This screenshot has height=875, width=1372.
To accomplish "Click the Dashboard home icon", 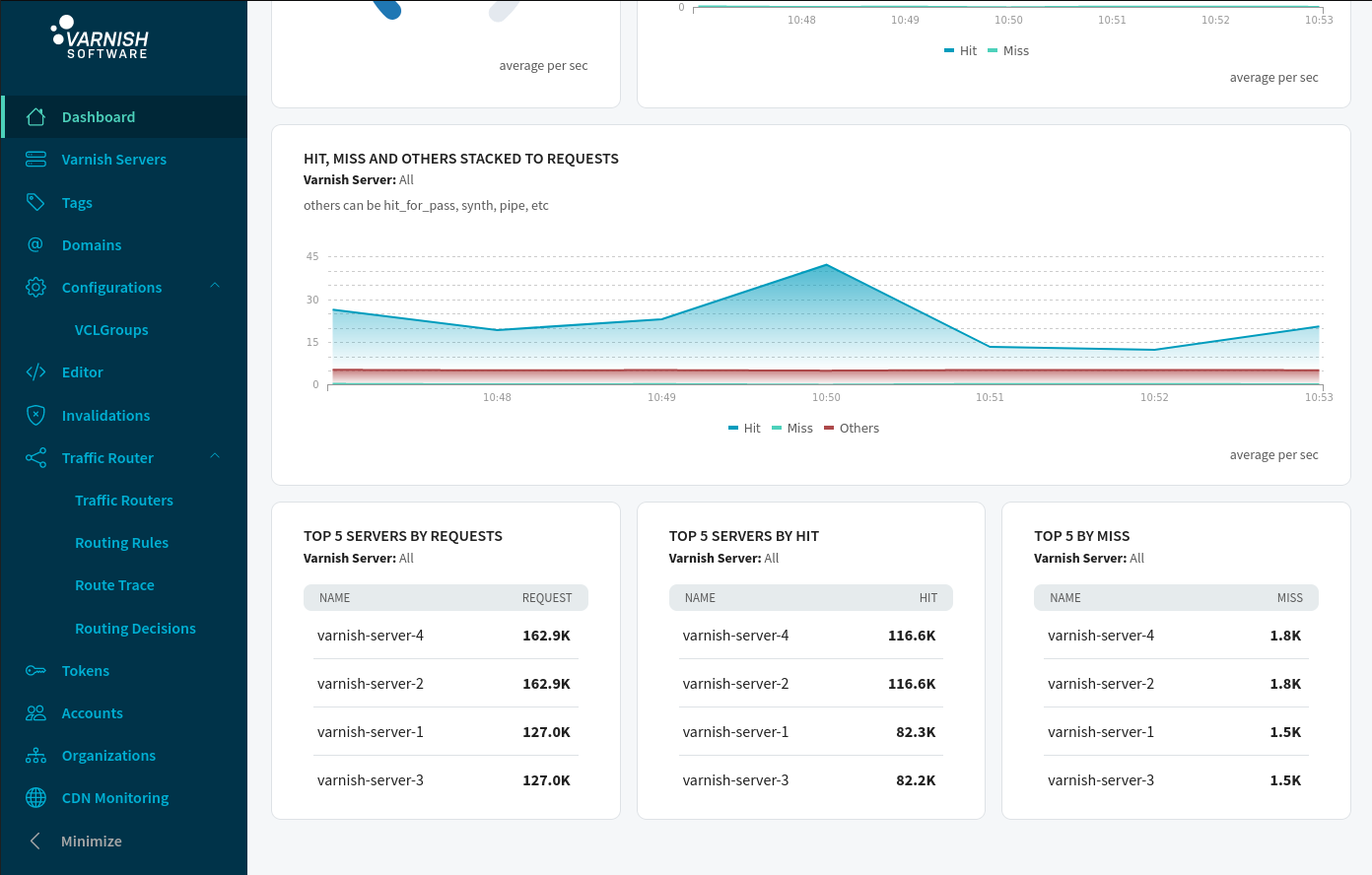I will pos(35,117).
